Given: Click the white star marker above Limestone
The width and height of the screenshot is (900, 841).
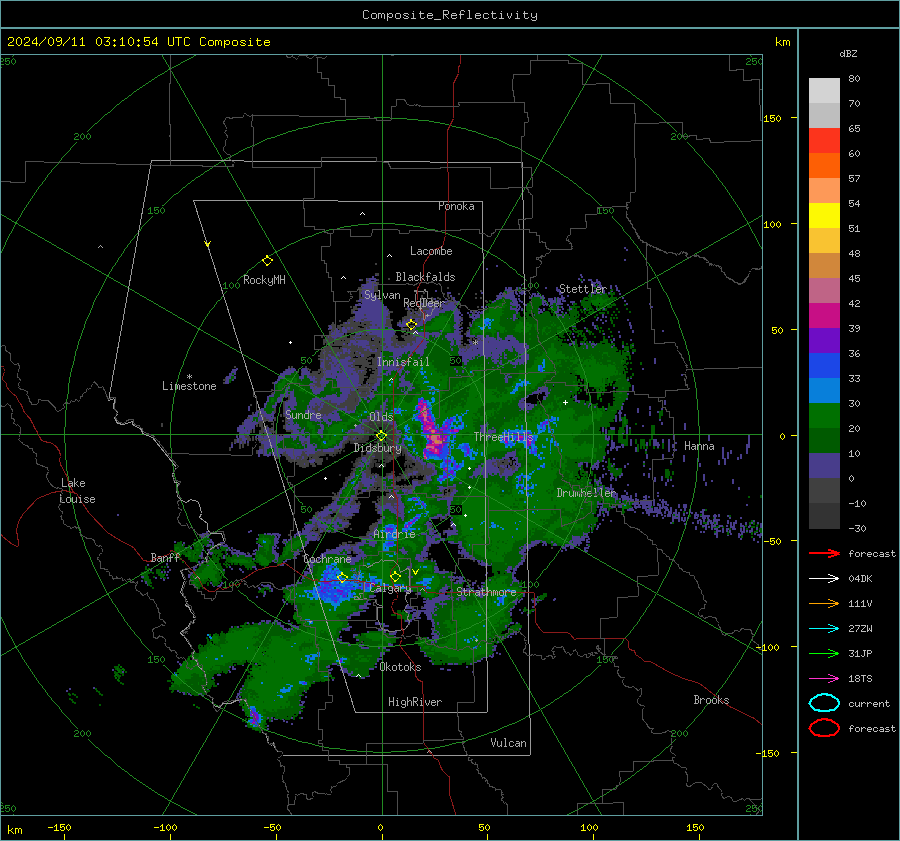Looking at the screenshot, I should pyautogui.click(x=189, y=377).
